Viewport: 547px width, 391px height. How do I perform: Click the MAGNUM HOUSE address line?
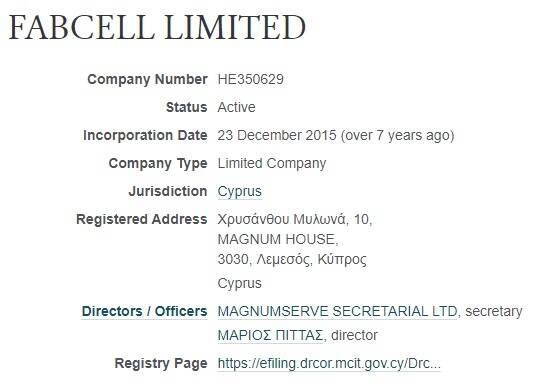[278, 239]
